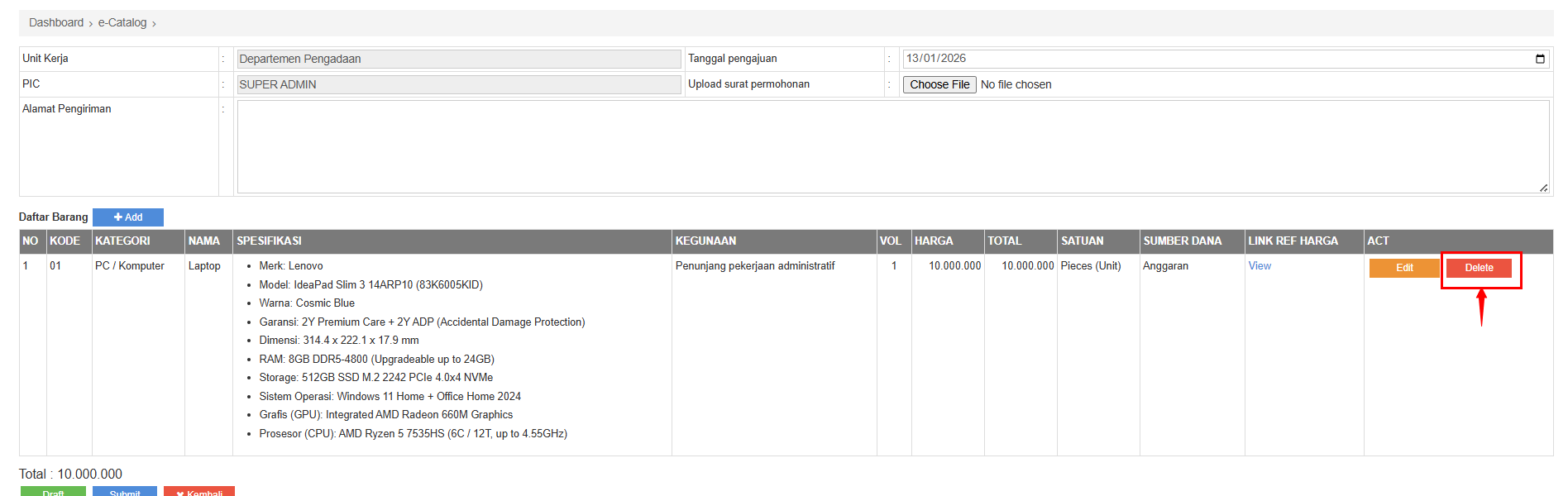Click the Unit Kerja field
This screenshot has width=1568, height=496.
point(459,59)
